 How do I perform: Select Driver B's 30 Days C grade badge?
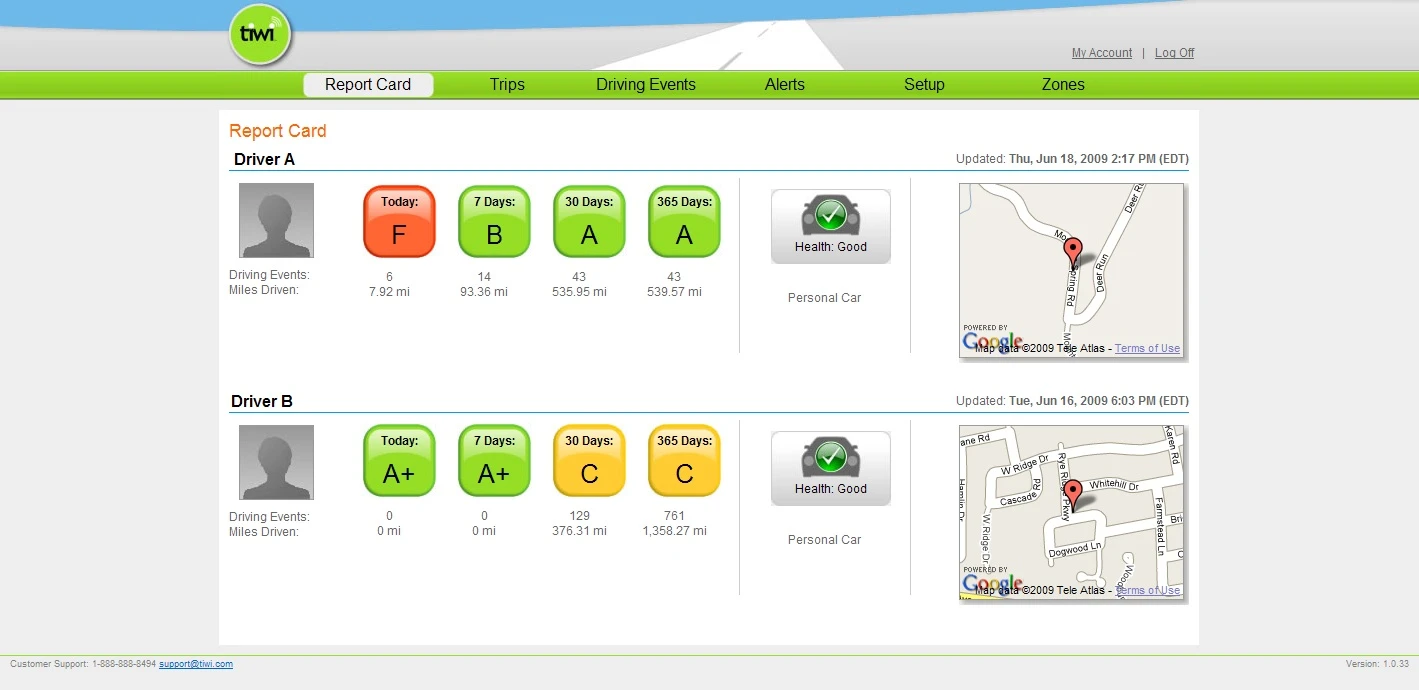point(589,461)
